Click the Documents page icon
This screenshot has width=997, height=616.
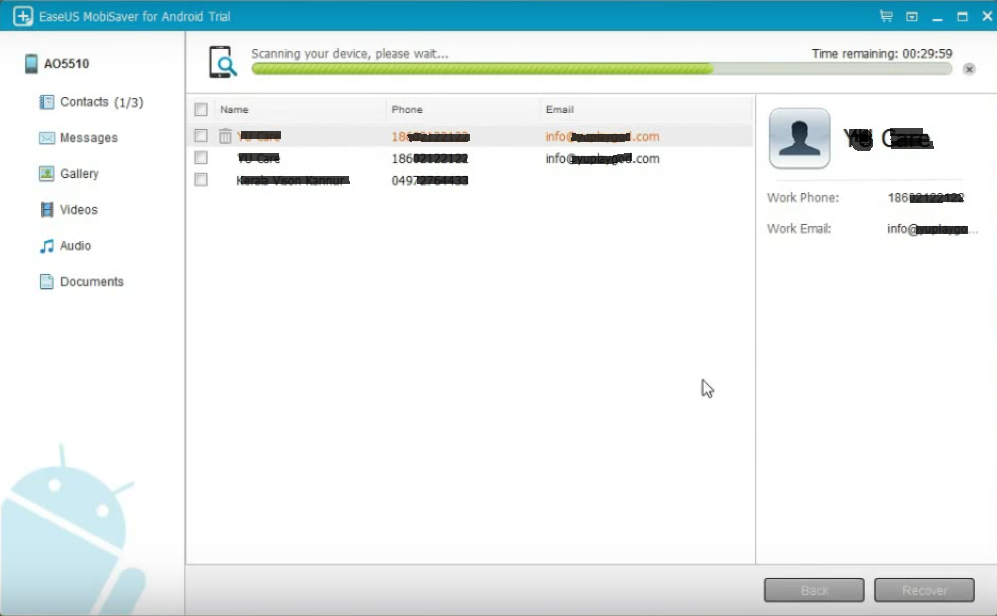coord(46,282)
